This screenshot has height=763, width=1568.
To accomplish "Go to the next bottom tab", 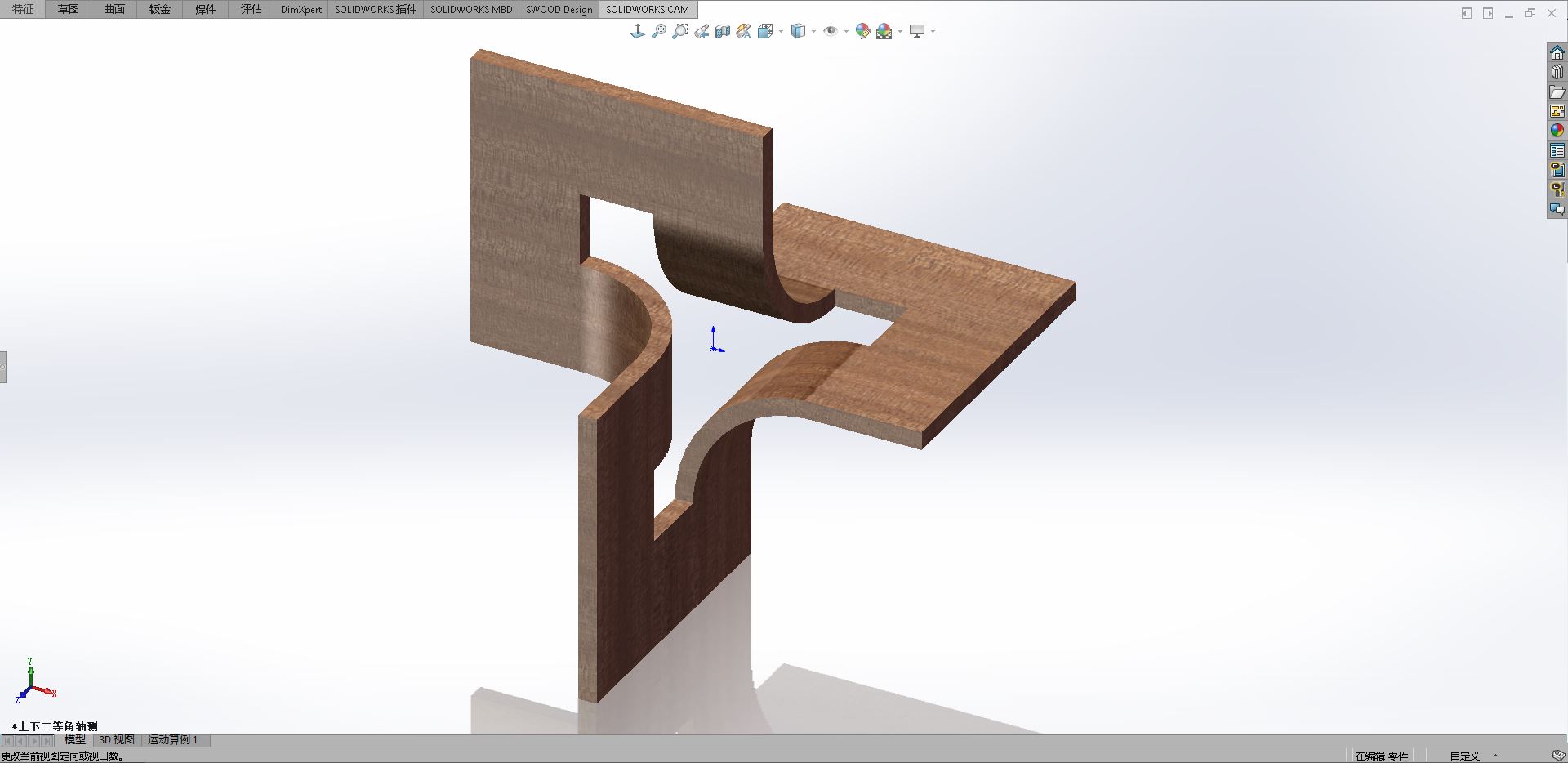I will click(34, 741).
